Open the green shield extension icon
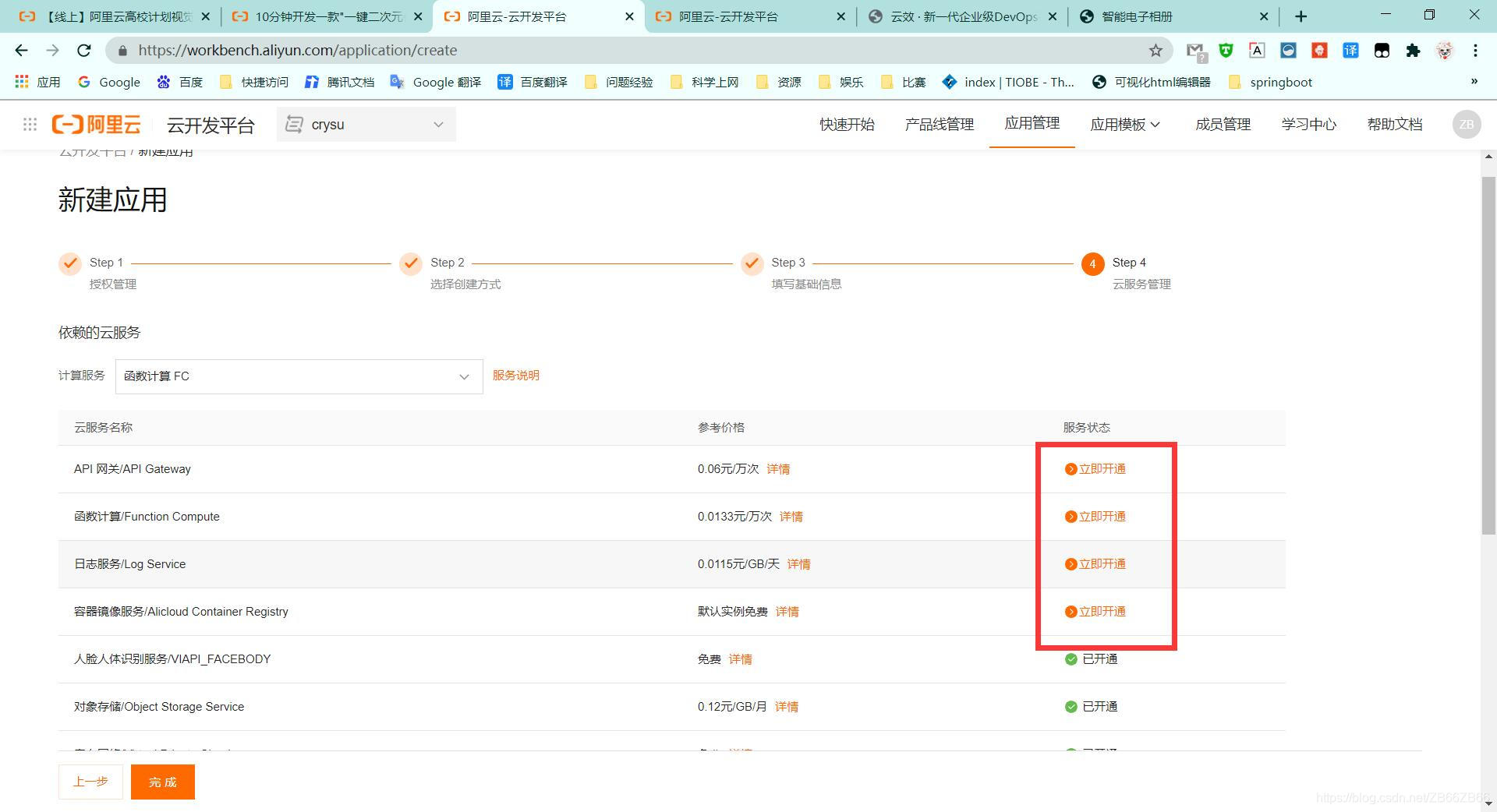Image resolution: width=1497 pixels, height=812 pixels. click(x=1226, y=51)
